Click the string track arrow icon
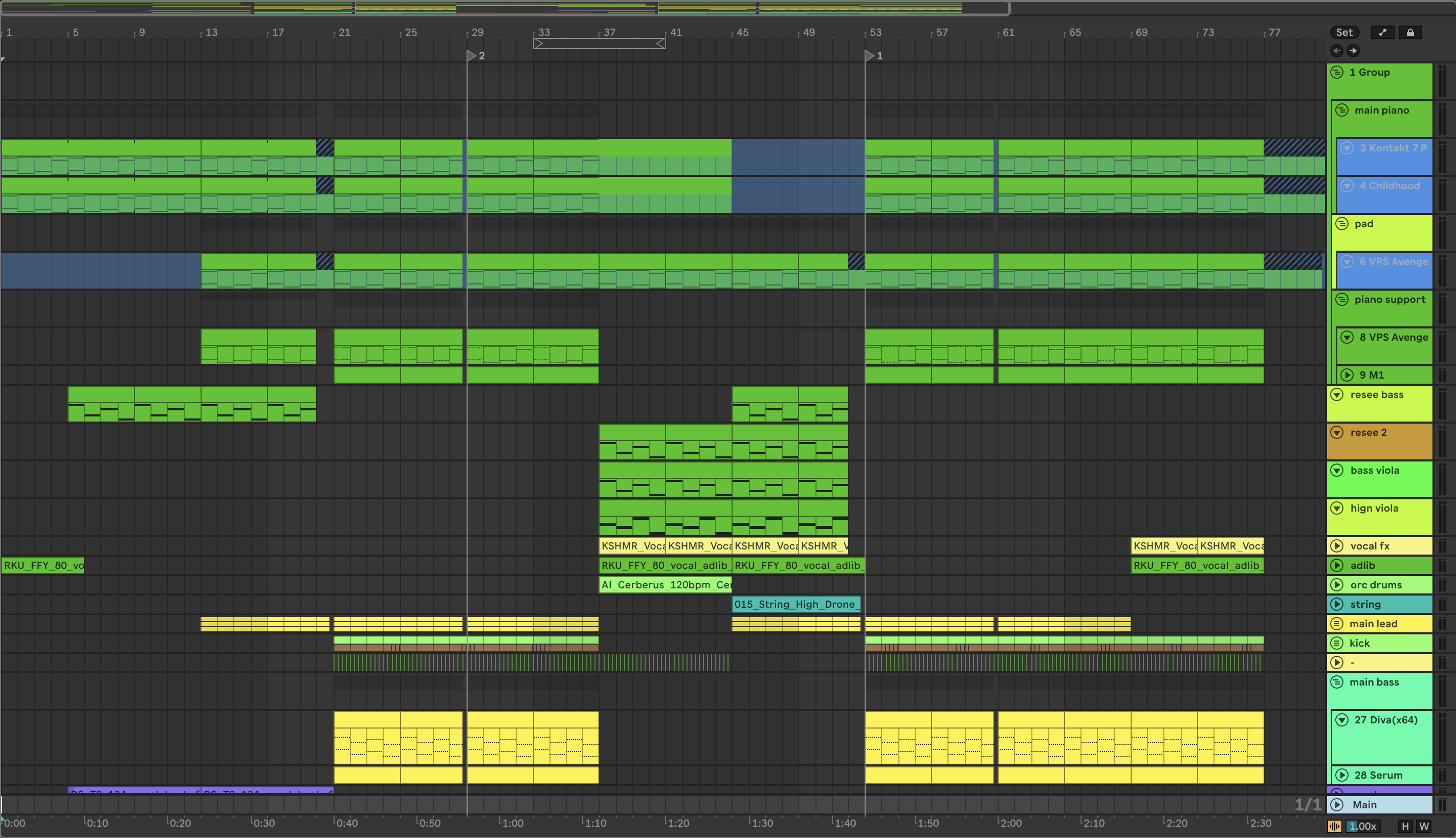The height and width of the screenshot is (838, 1456). point(1337,604)
